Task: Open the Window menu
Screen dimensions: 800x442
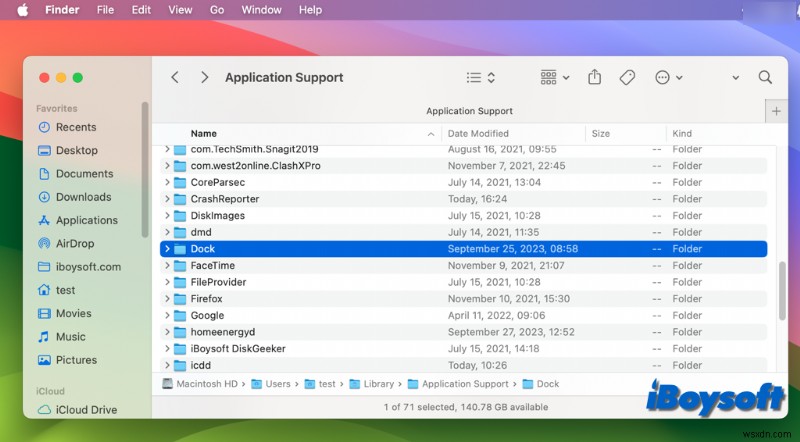Action: (x=261, y=10)
